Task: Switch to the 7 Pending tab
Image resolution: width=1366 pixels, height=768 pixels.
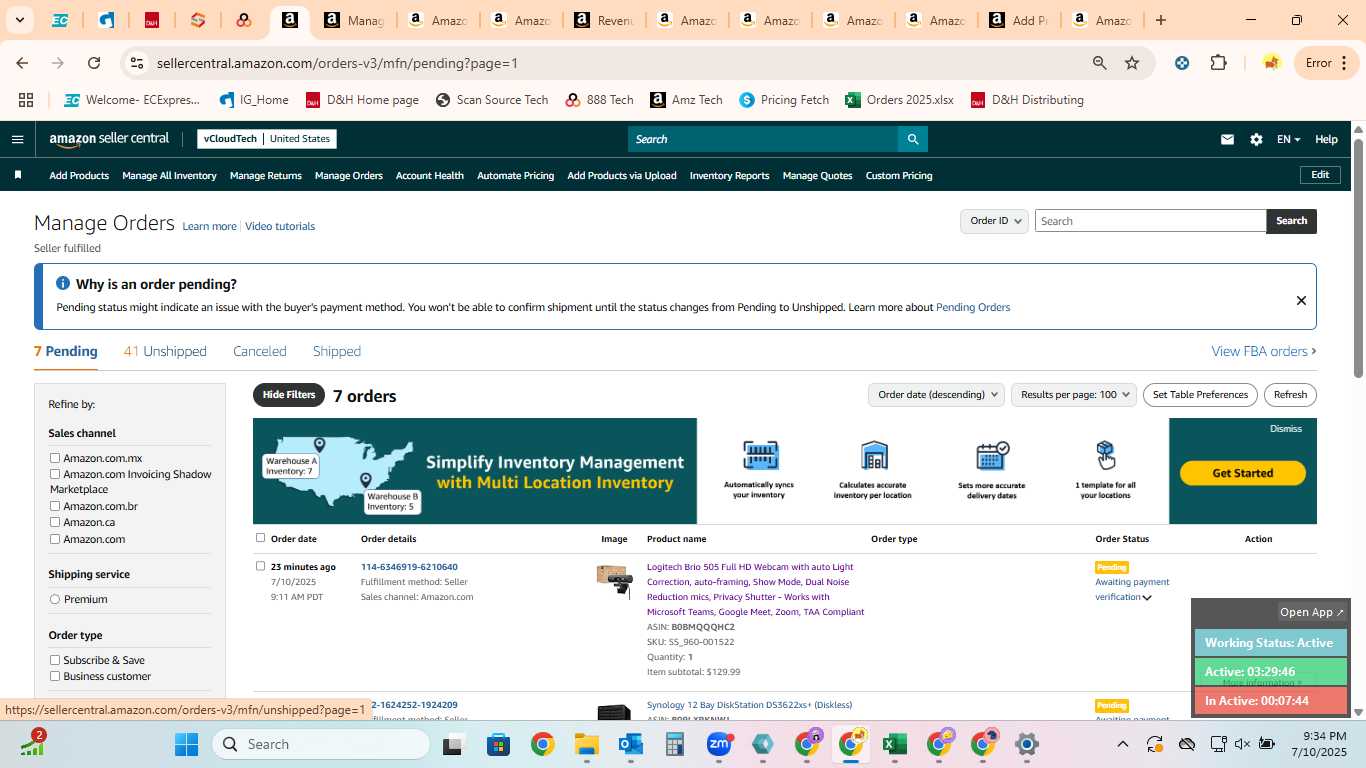Action: click(66, 351)
